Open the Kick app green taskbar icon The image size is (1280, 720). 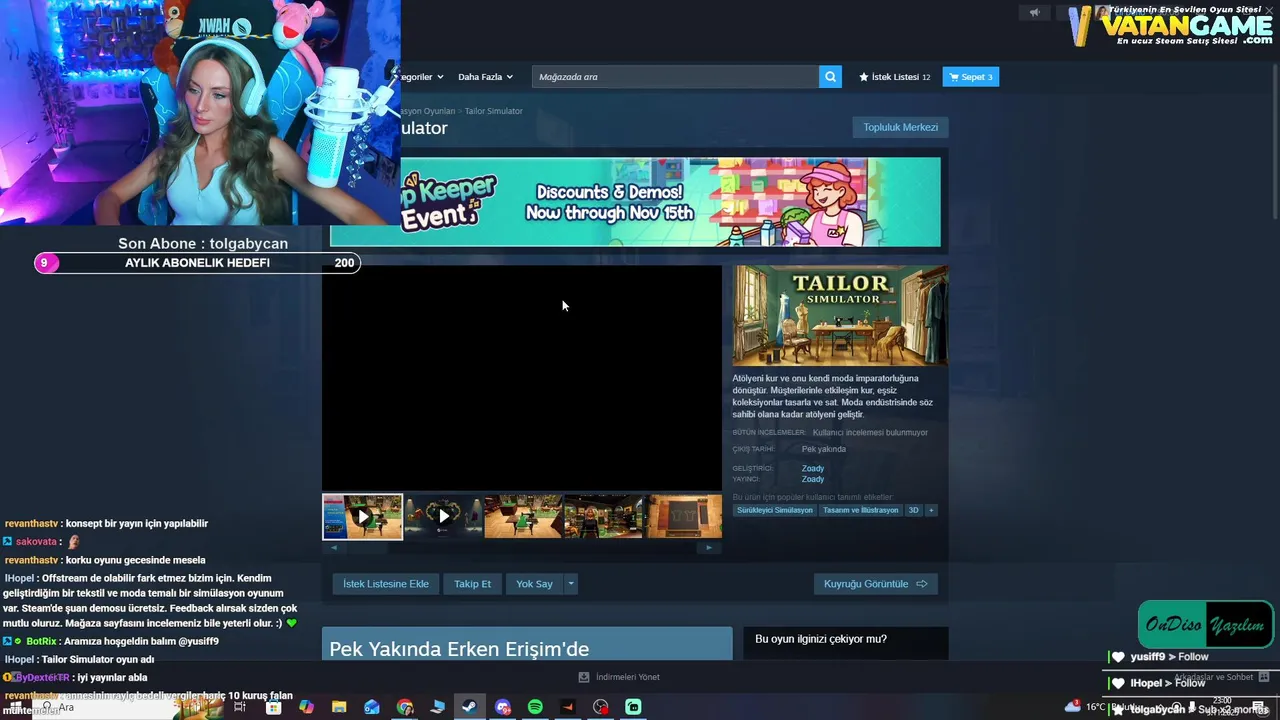point(633,707)
